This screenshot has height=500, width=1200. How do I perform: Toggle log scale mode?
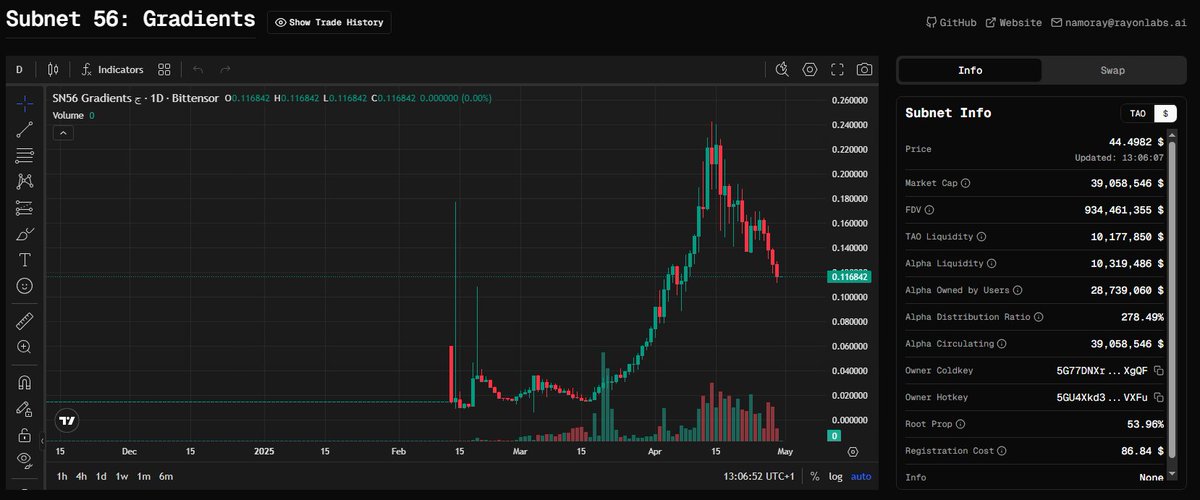coord(835,476)
